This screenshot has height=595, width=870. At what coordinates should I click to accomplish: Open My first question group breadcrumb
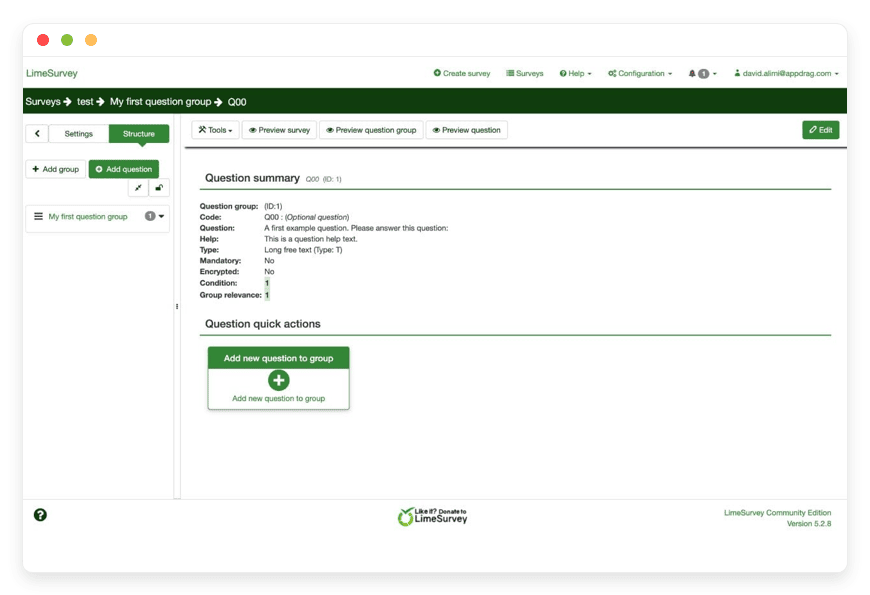(x=160, y=102)
